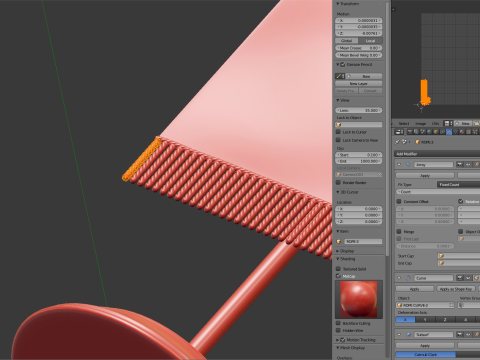
Task: Enable Hidden Wire checkbox
Action: 338,330
